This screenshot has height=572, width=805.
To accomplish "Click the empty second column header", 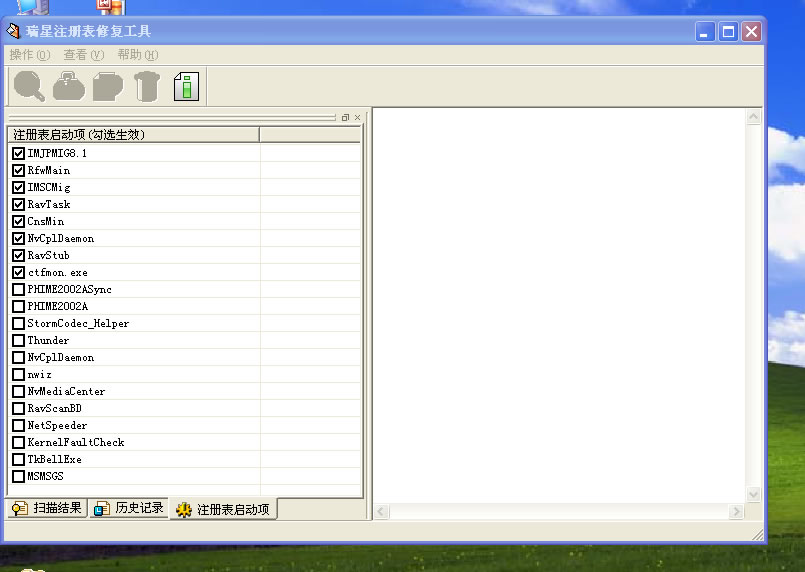I will click(310, 135).
